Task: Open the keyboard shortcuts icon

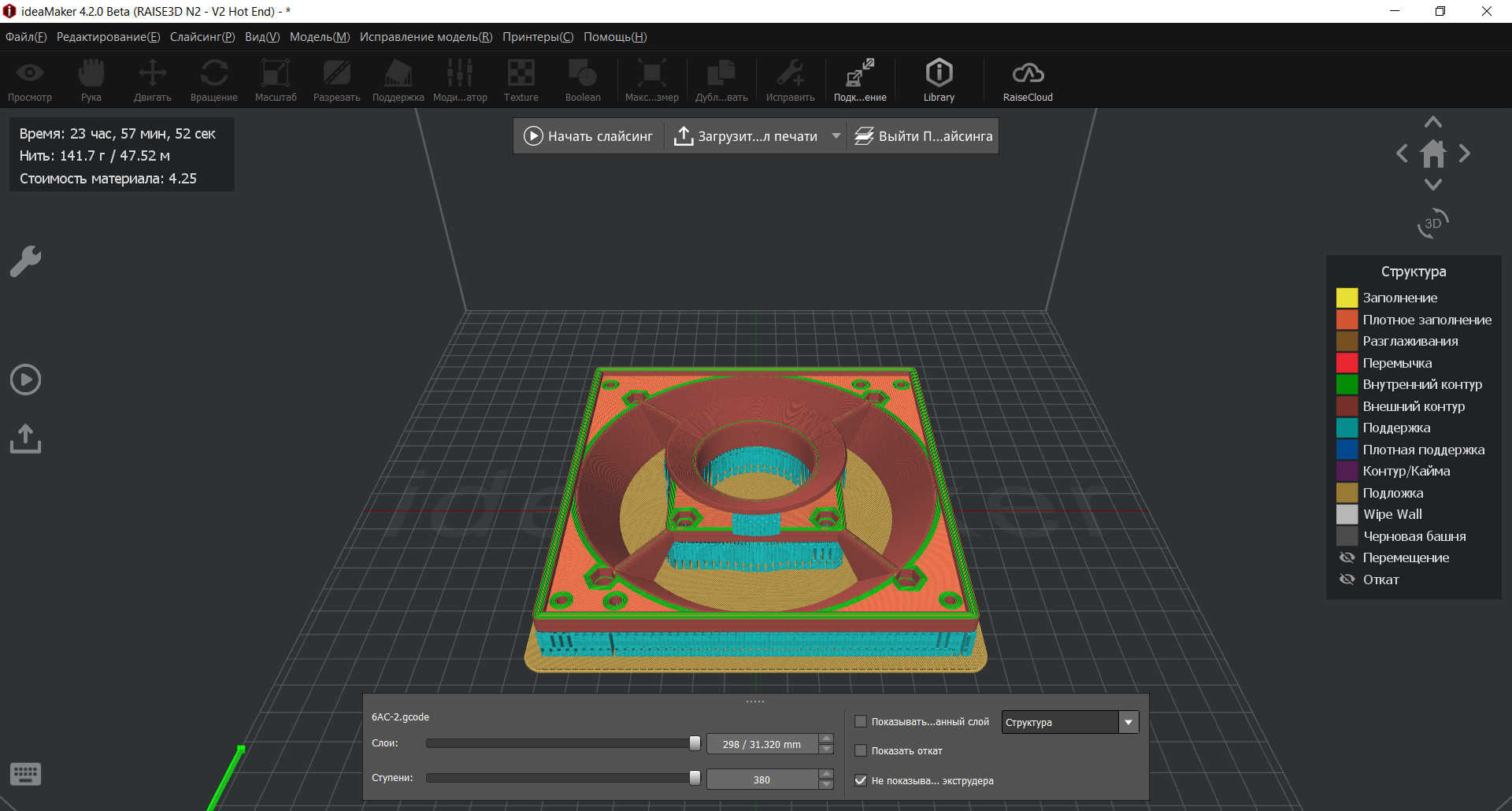Action: 25,774
